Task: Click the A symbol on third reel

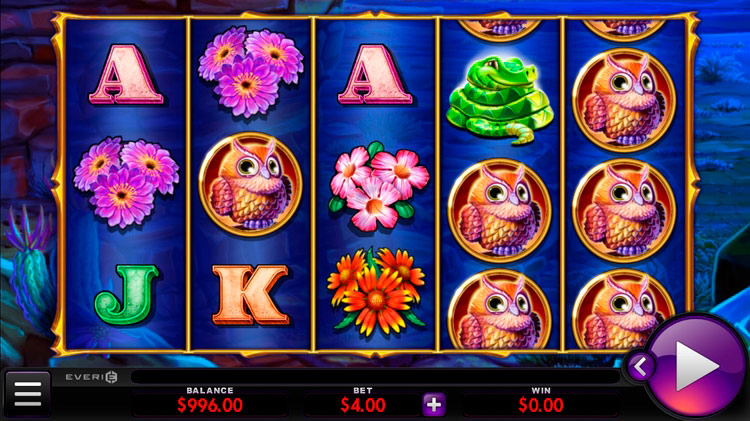Action: [375, 75]
